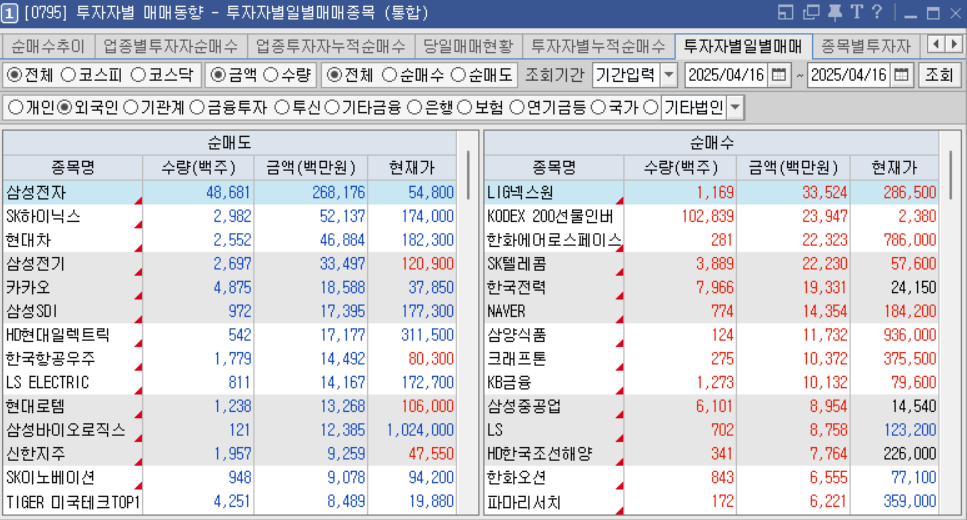967x520 pixels.
Task: Open the 종목별투자자 tab
Action: click(866, 46)
